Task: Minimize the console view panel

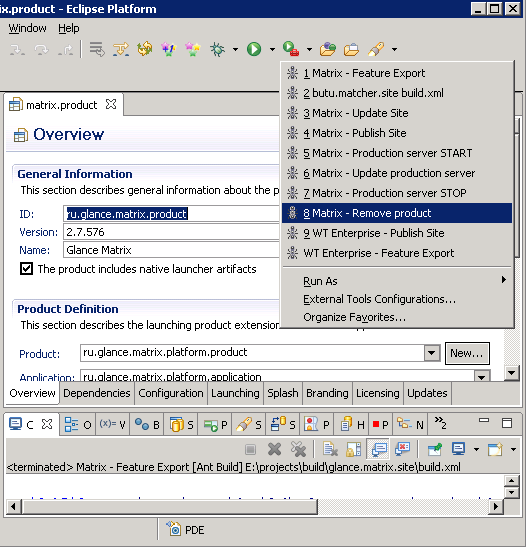Action: click(484, 420)
